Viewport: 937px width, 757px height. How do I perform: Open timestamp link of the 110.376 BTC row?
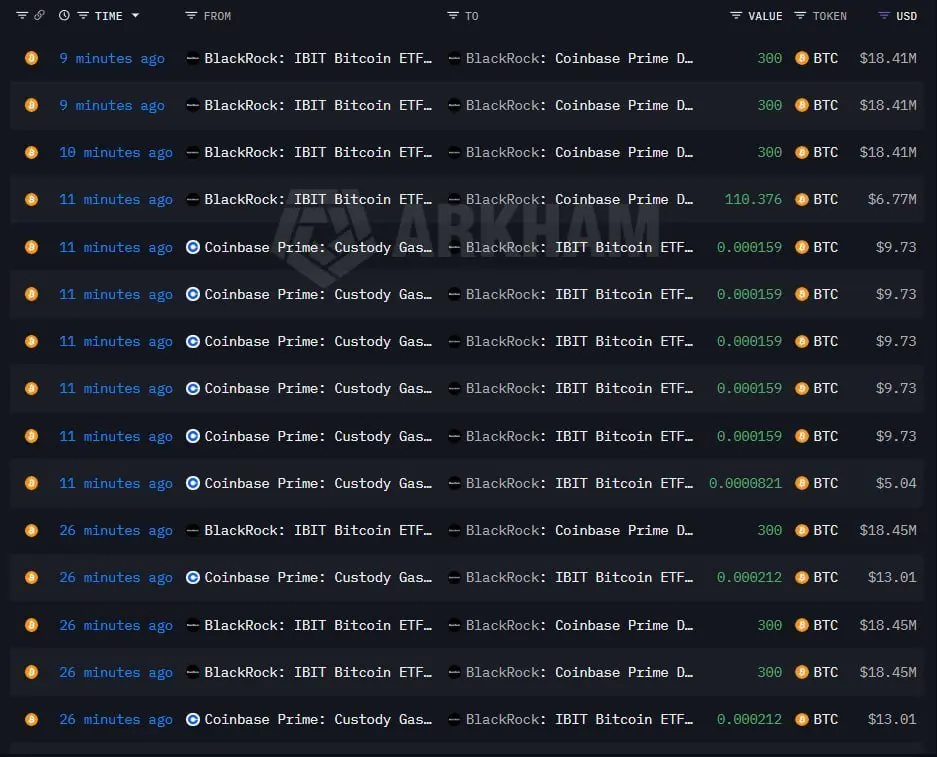pyautogui.click(x=116, y=200)
